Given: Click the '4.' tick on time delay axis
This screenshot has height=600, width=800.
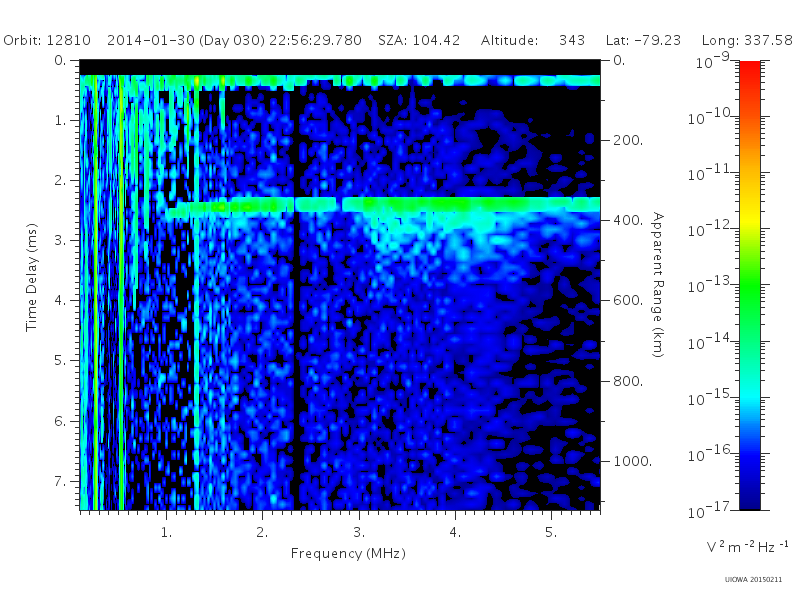Looking at the screenshot, I should (60, 301).
